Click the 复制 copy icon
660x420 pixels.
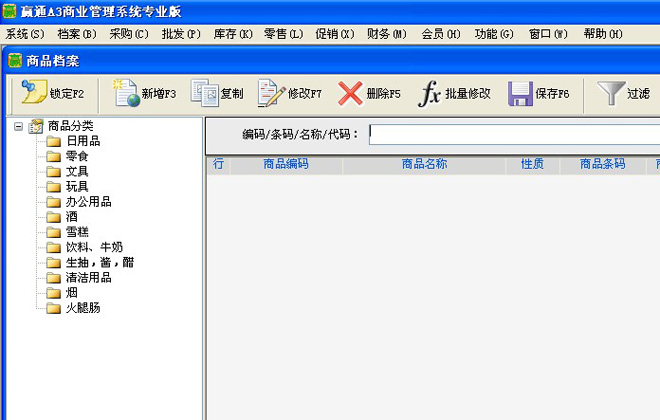point(204,94)
